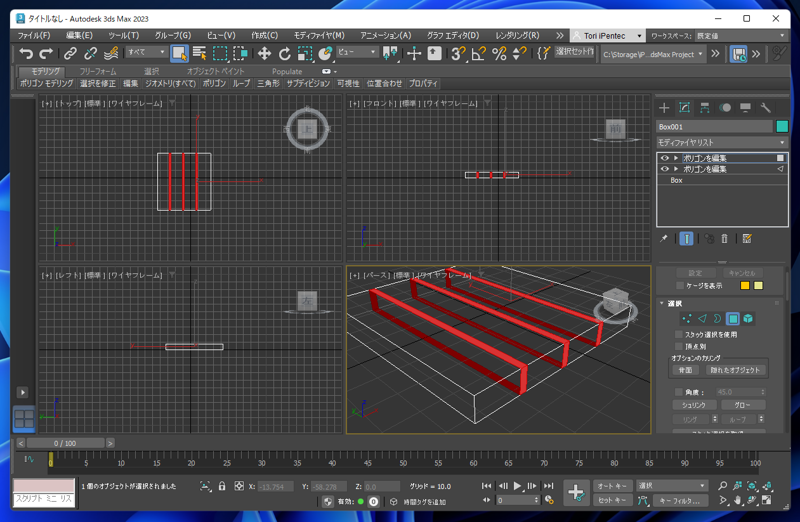800x522 pixels.
Task: Toggle eye of second ポリゴンを編集 modifier
Action: tap(664, 169)
